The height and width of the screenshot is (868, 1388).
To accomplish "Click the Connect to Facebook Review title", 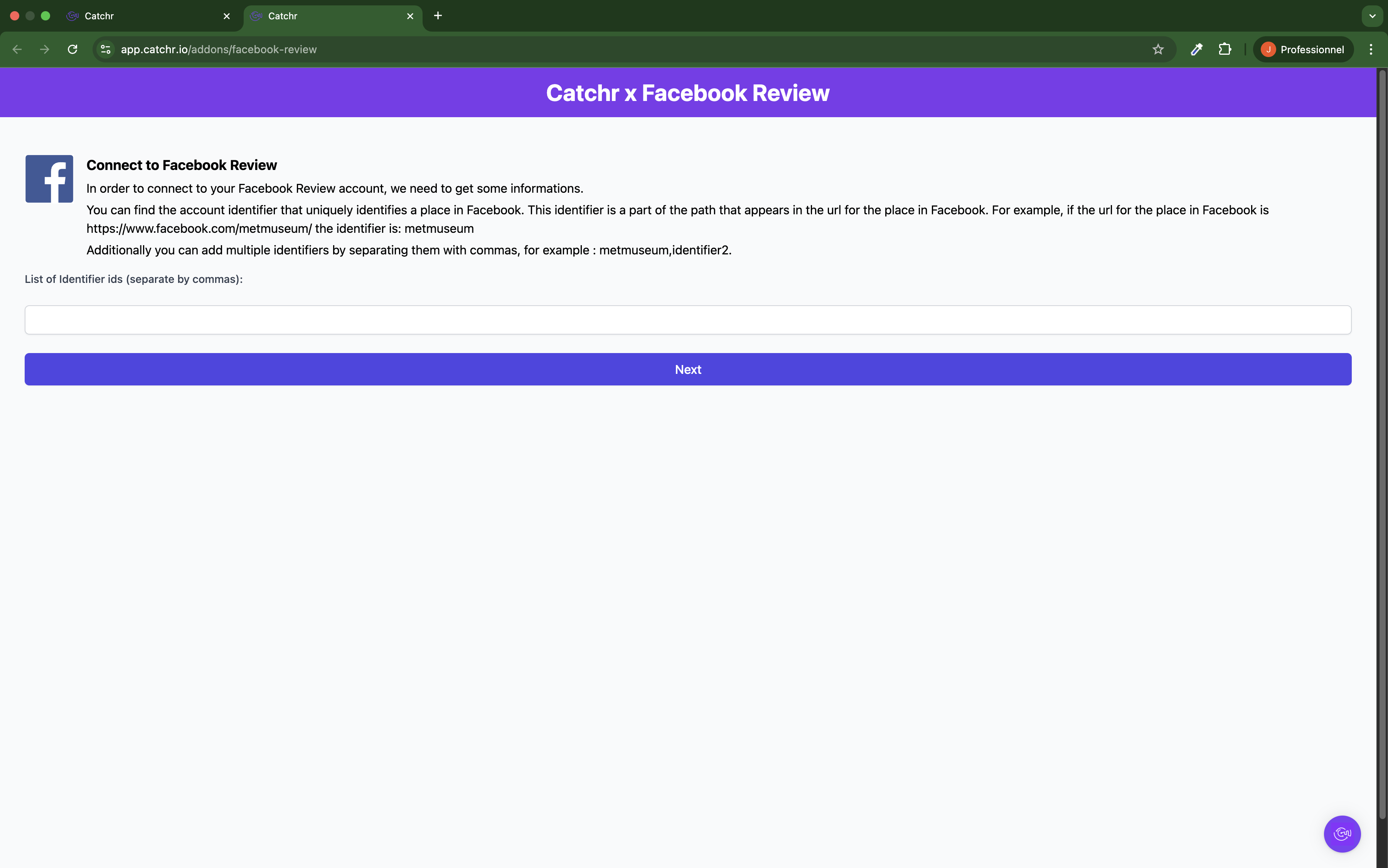I will 182,165.
